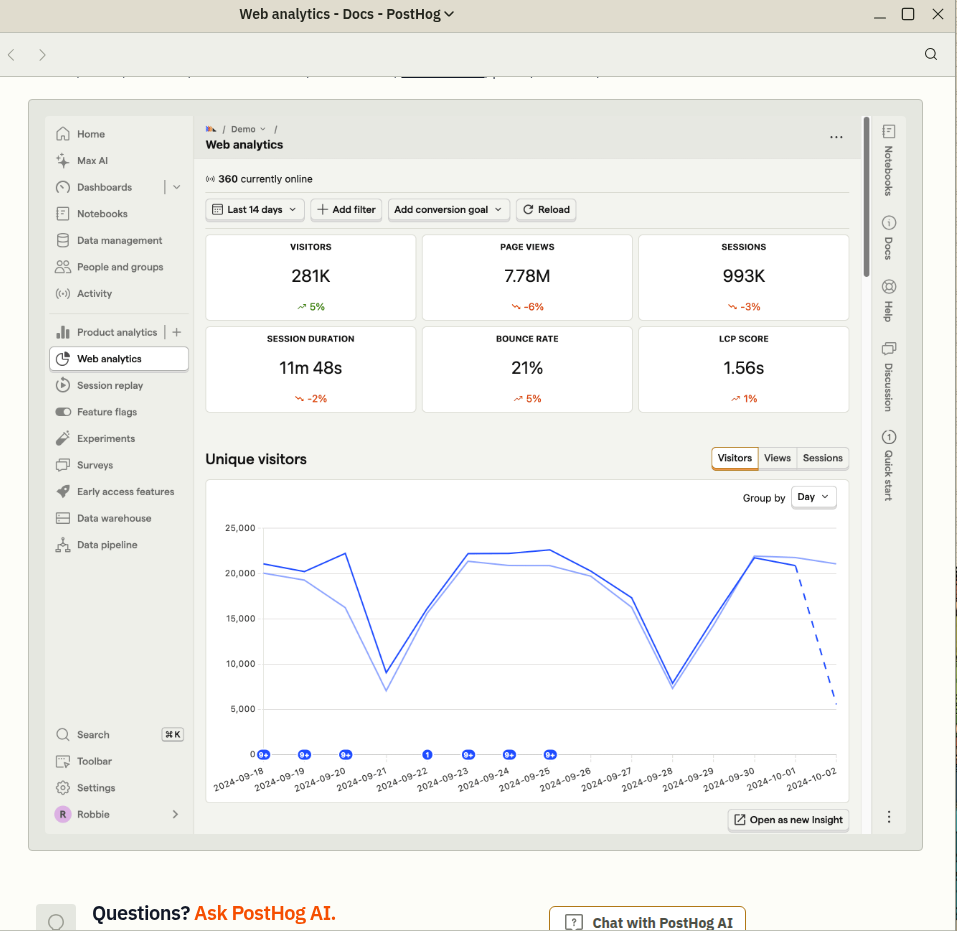Click the Reload button

(x=546, y=209)
